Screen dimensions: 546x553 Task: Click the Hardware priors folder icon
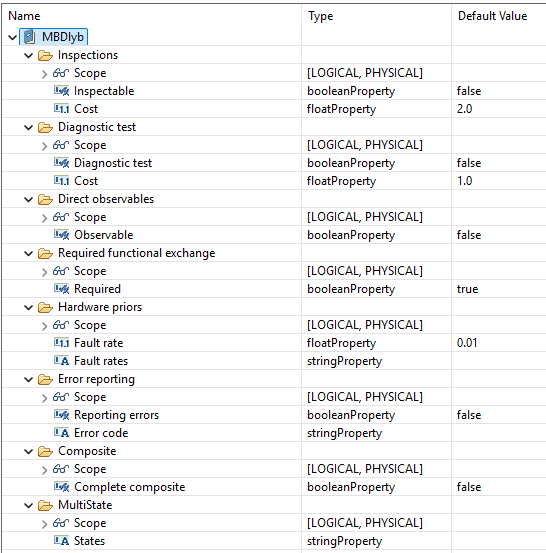(x=45, y=307)
